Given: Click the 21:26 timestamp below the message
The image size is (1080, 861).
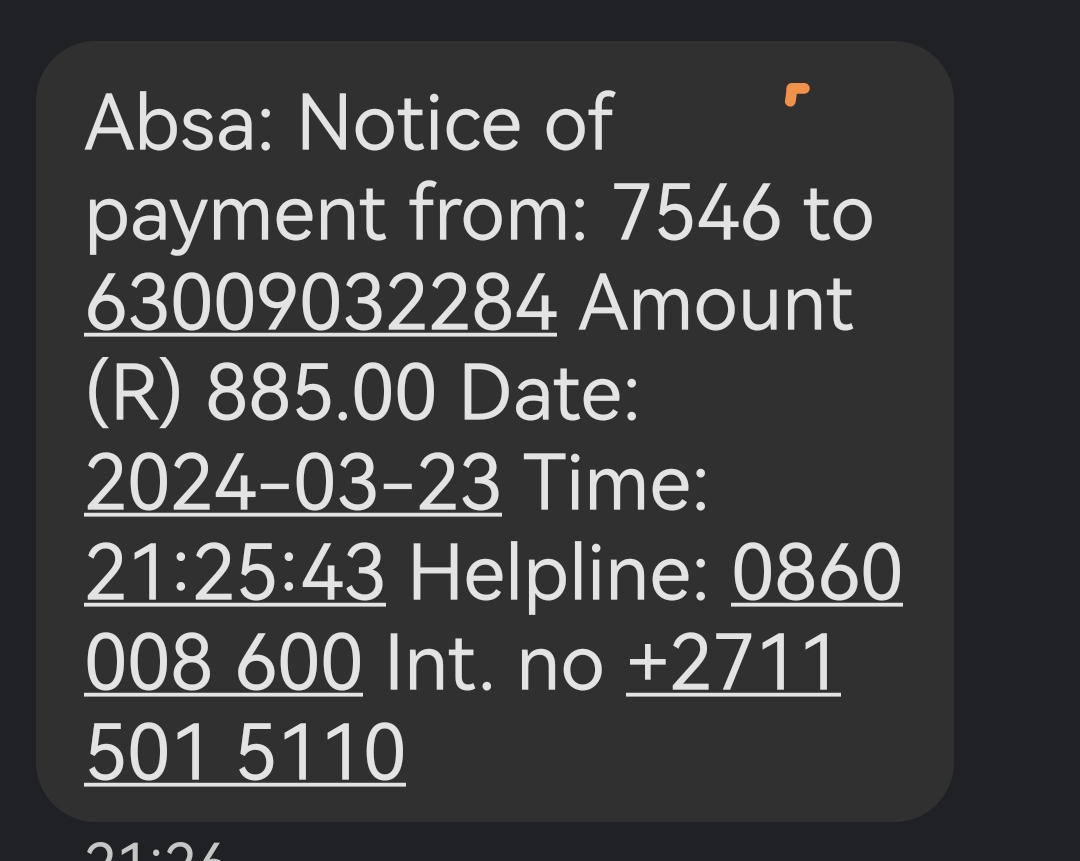Looking at the screenshot, I should pyautogui.click(x=154, y=851).
